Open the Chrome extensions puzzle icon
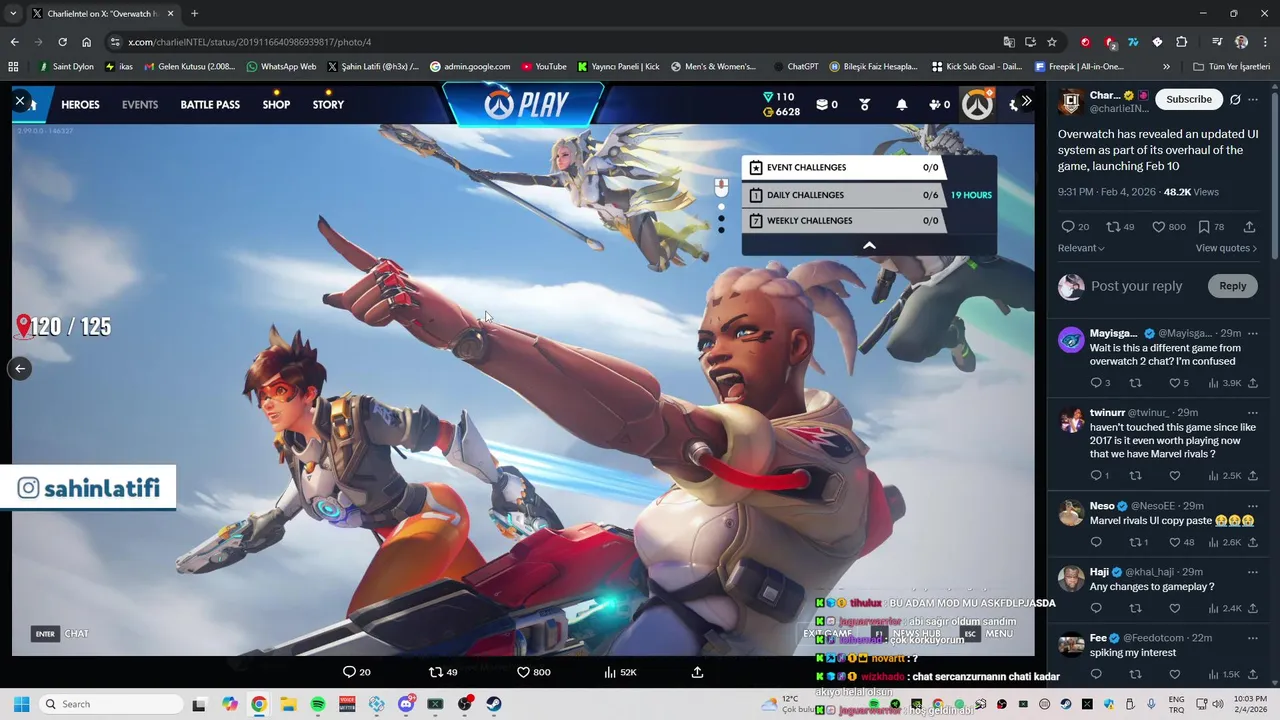 tap(1181, 42)
